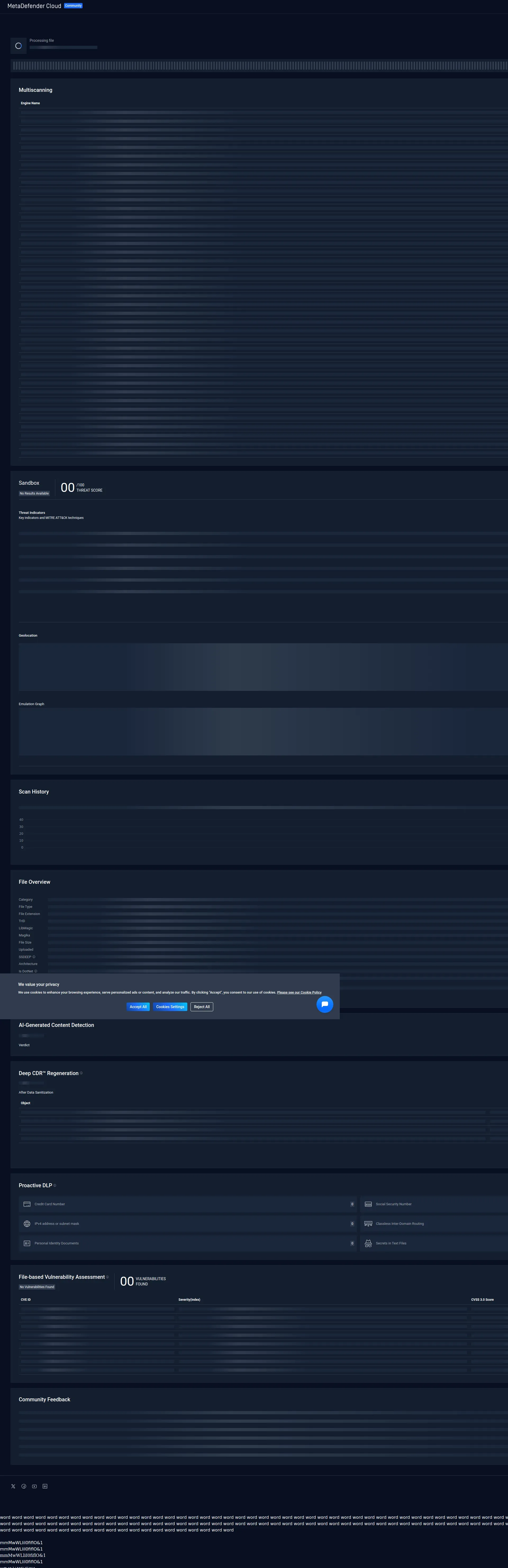Follow the Cookie Policy link
The height and width of the screenshot is (1568, 508).
(299, 992)
